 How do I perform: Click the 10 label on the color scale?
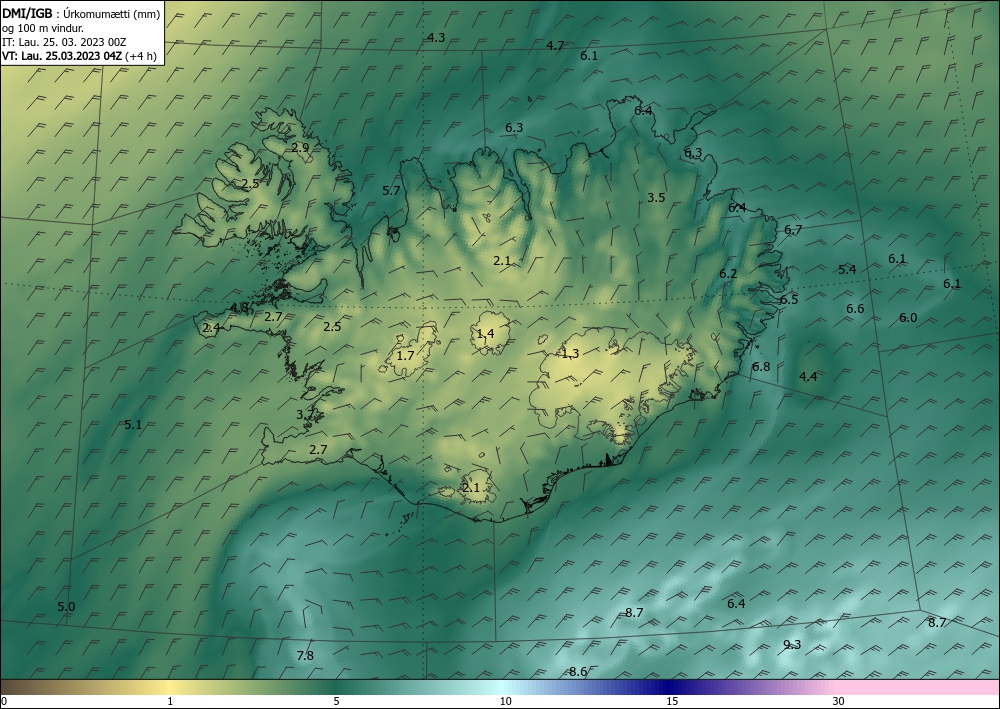click(505, 702)
